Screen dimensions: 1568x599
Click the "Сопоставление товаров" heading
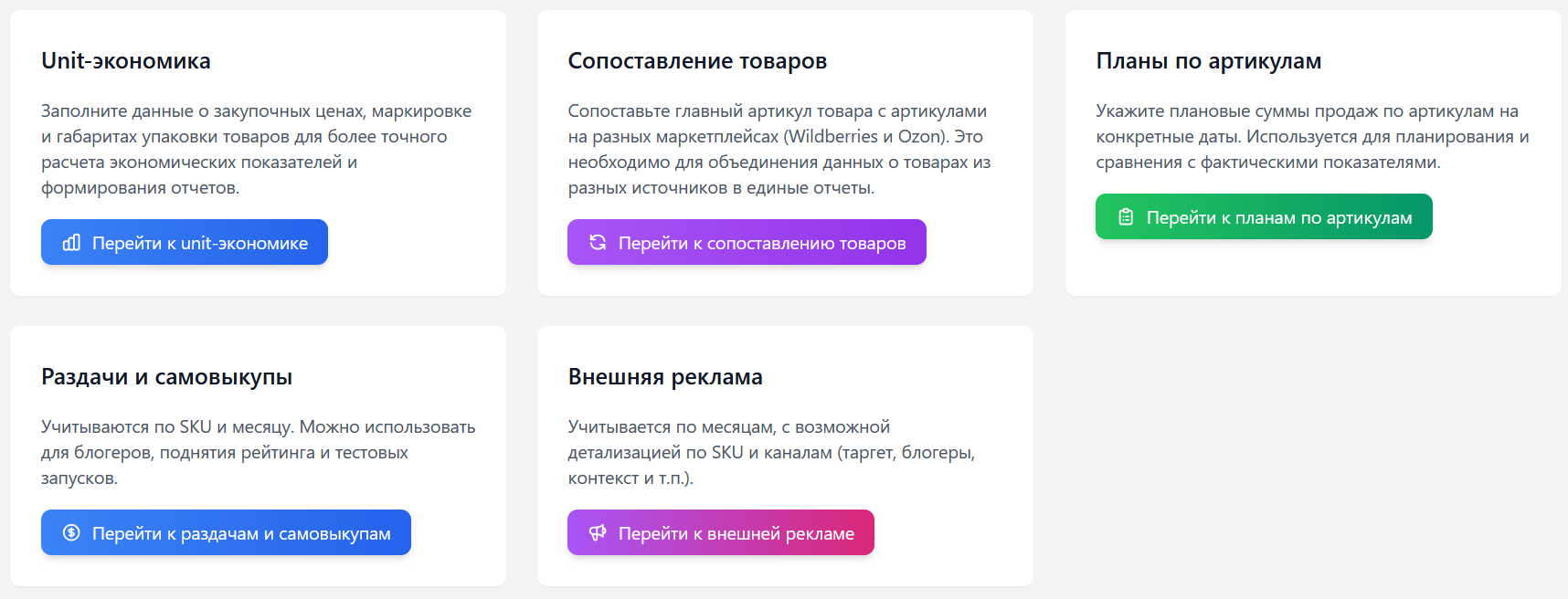(697, 60)
